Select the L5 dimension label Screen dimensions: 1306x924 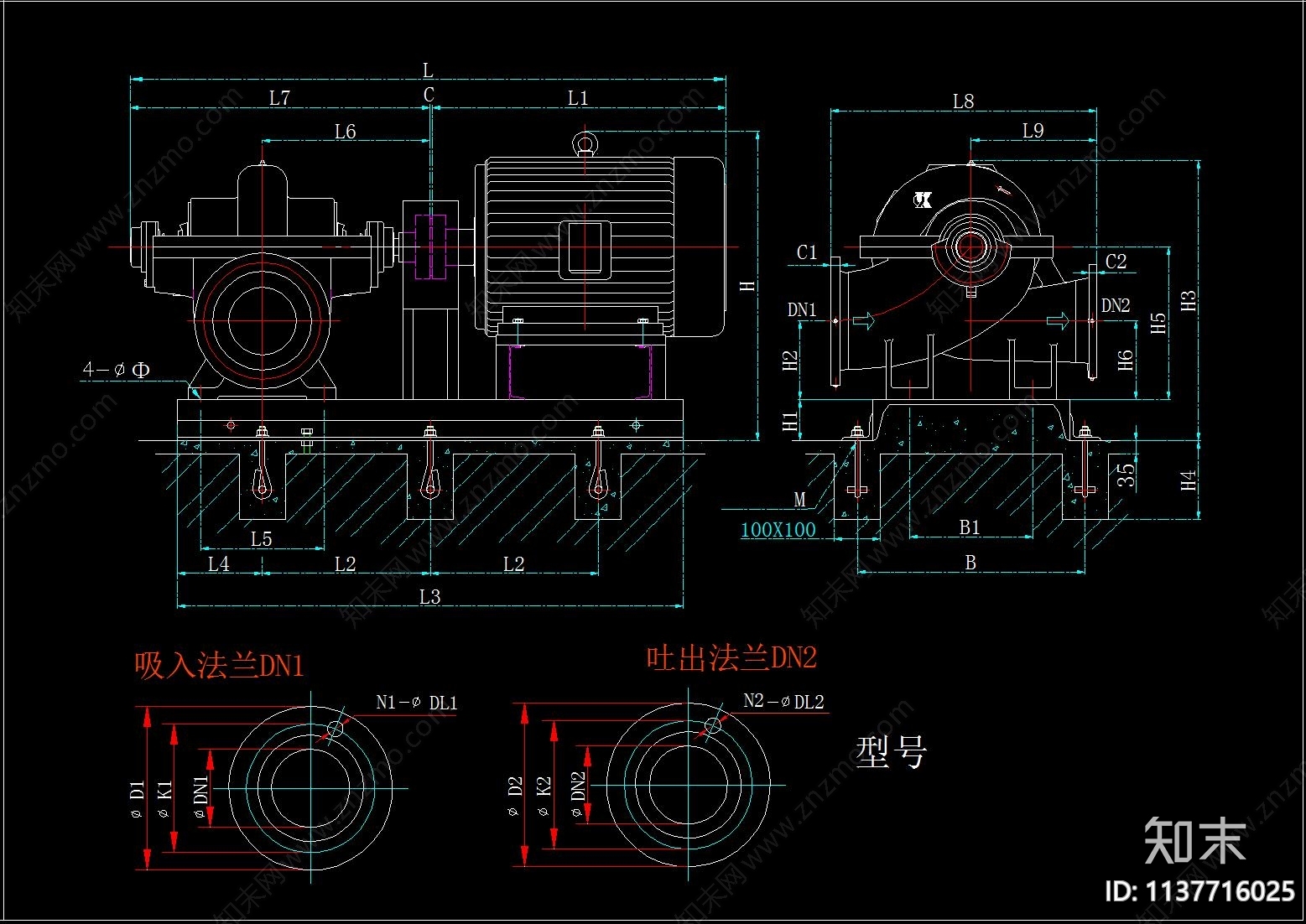[262, 539]
